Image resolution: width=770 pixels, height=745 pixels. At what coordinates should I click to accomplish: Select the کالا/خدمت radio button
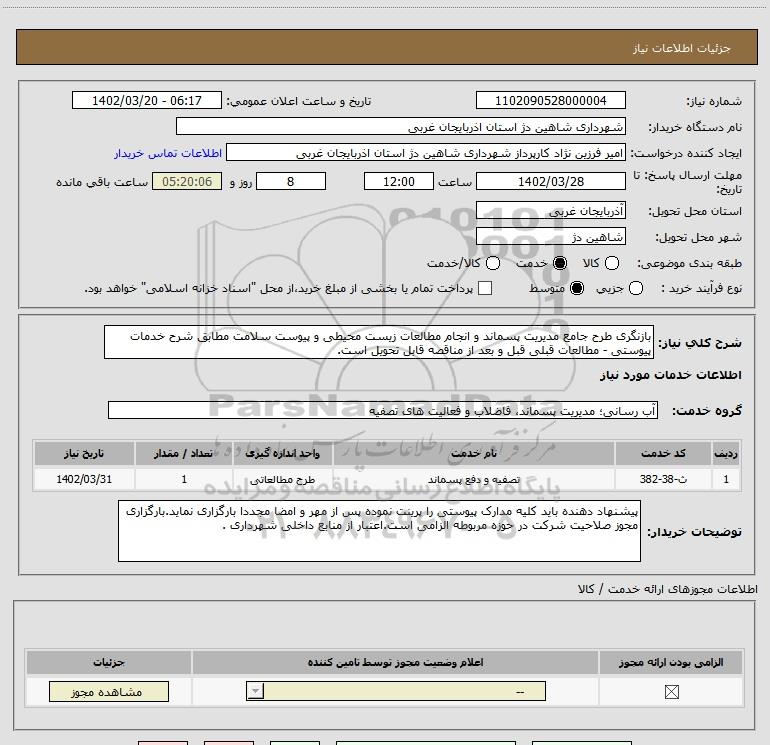[493, 263]
